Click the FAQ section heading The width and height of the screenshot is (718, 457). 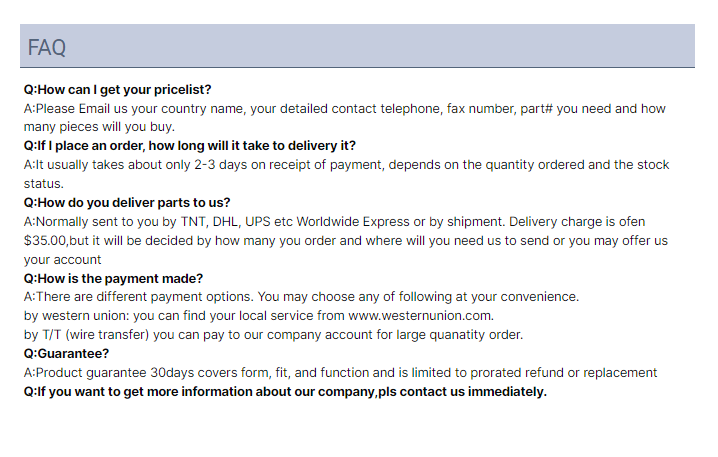coord(47,47)
